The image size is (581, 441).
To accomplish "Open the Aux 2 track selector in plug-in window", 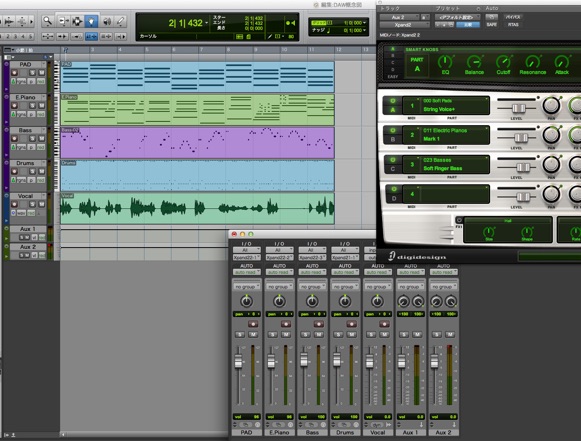I will click(x=399, y=17).
